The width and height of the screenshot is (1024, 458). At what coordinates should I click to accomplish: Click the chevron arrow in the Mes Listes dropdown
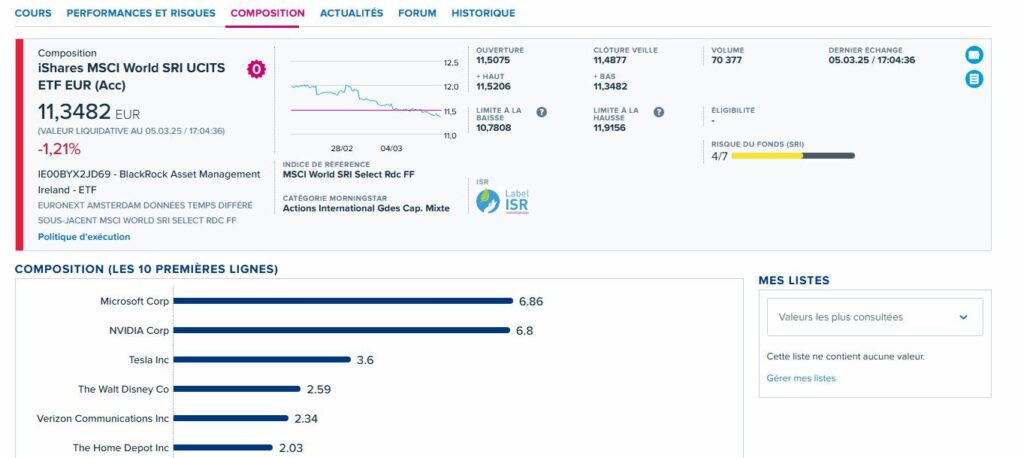pyautogui.click(x=963, y=317)
